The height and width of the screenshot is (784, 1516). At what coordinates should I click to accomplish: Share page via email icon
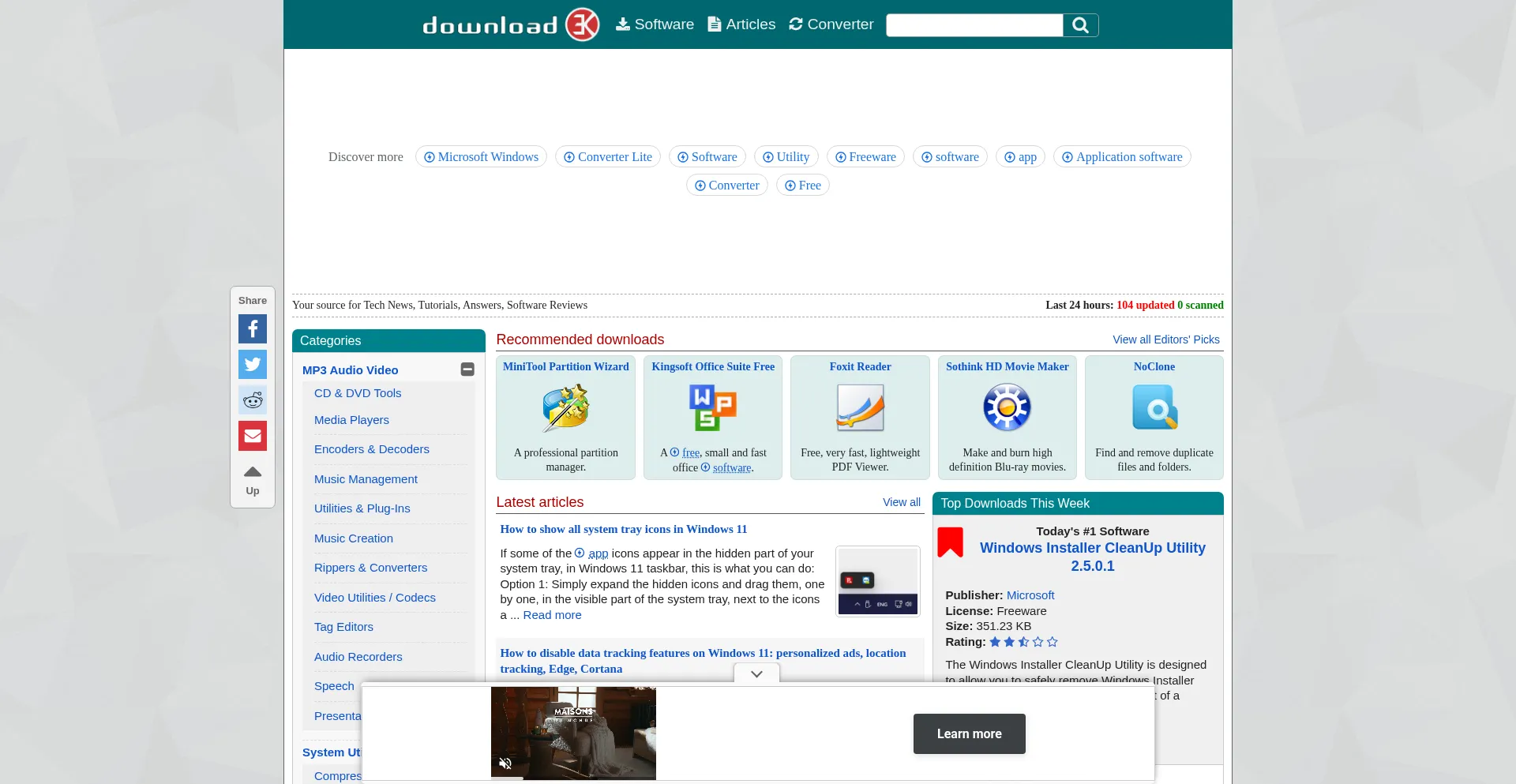click(x=253, y=436)
